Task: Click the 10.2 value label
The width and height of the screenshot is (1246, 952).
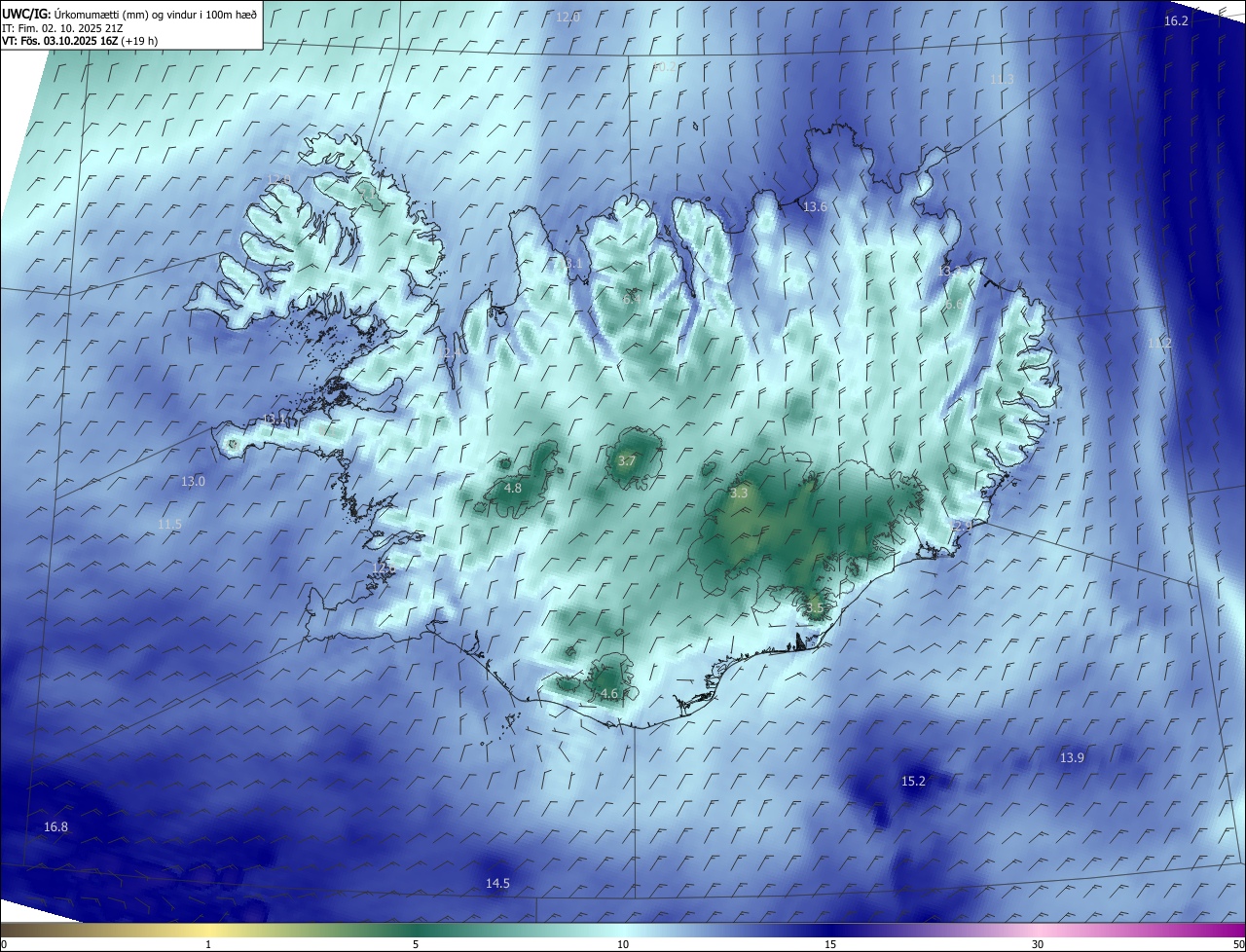Action: 664,67
